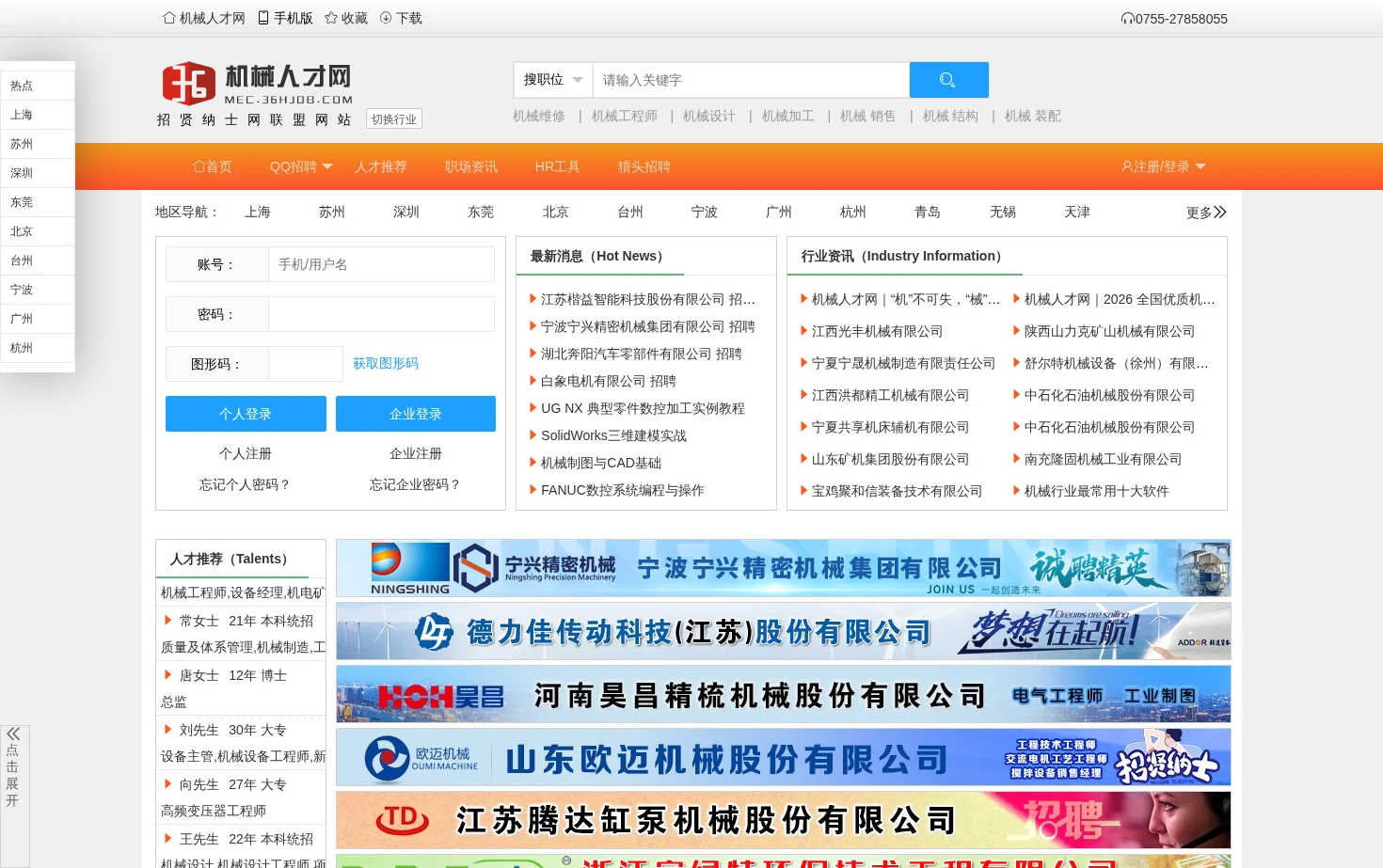This screenshot has width=1383, height=868.
Task: Click the keyword search input field
Action: tap(751, 80)
